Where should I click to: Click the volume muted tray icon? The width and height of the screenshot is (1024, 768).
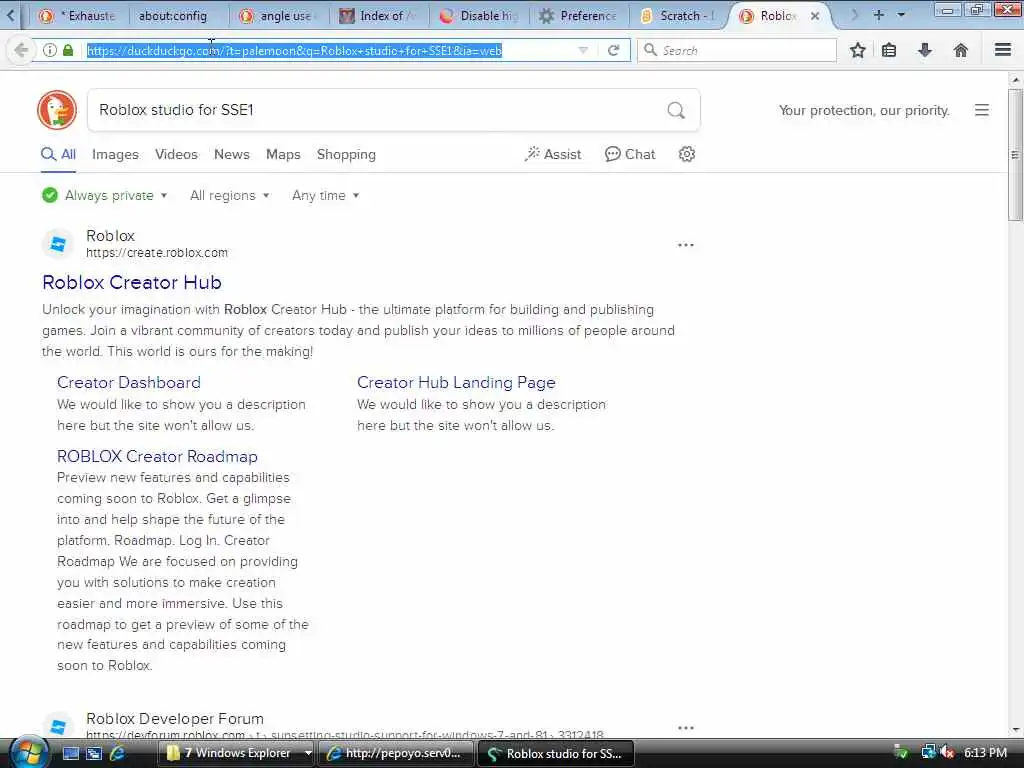point(948,753)
